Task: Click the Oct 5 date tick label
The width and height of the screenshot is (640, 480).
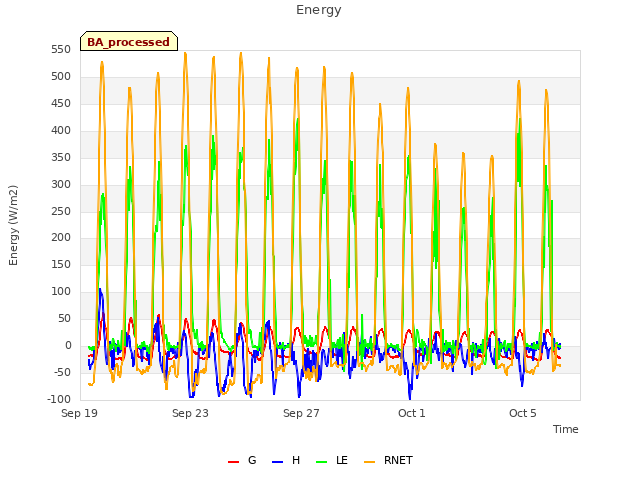Action: 522,413
